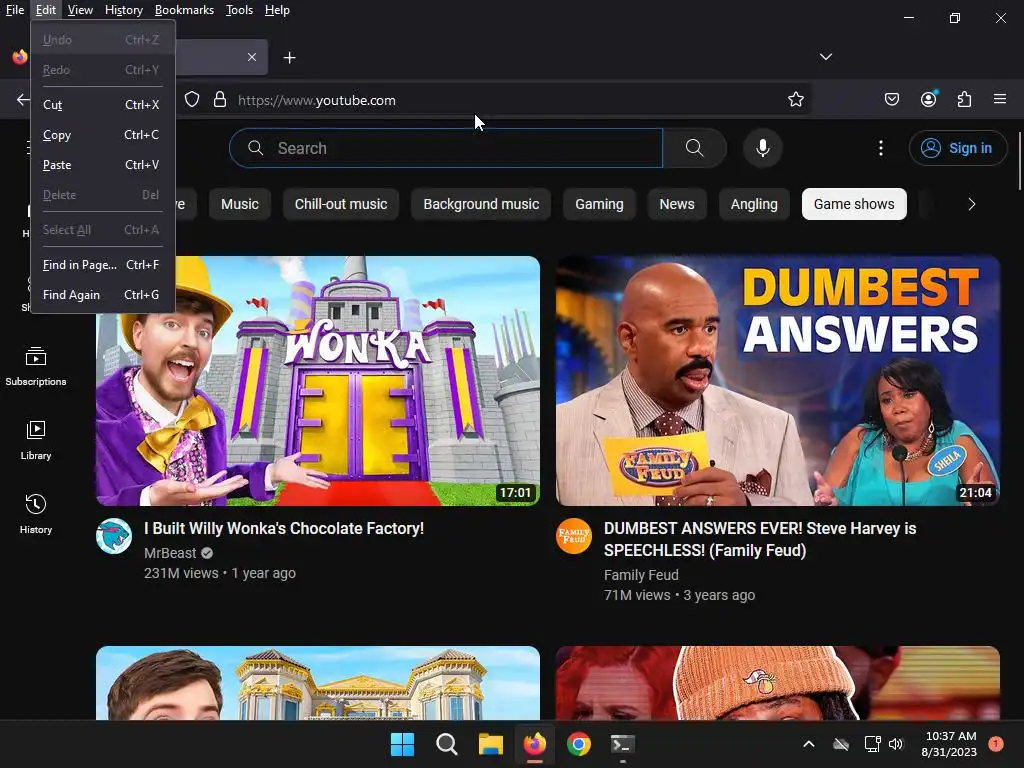Select the Chill-out music chip
Screen dimensions: 1024x768
pyautogui.click(x=341, y=204)
